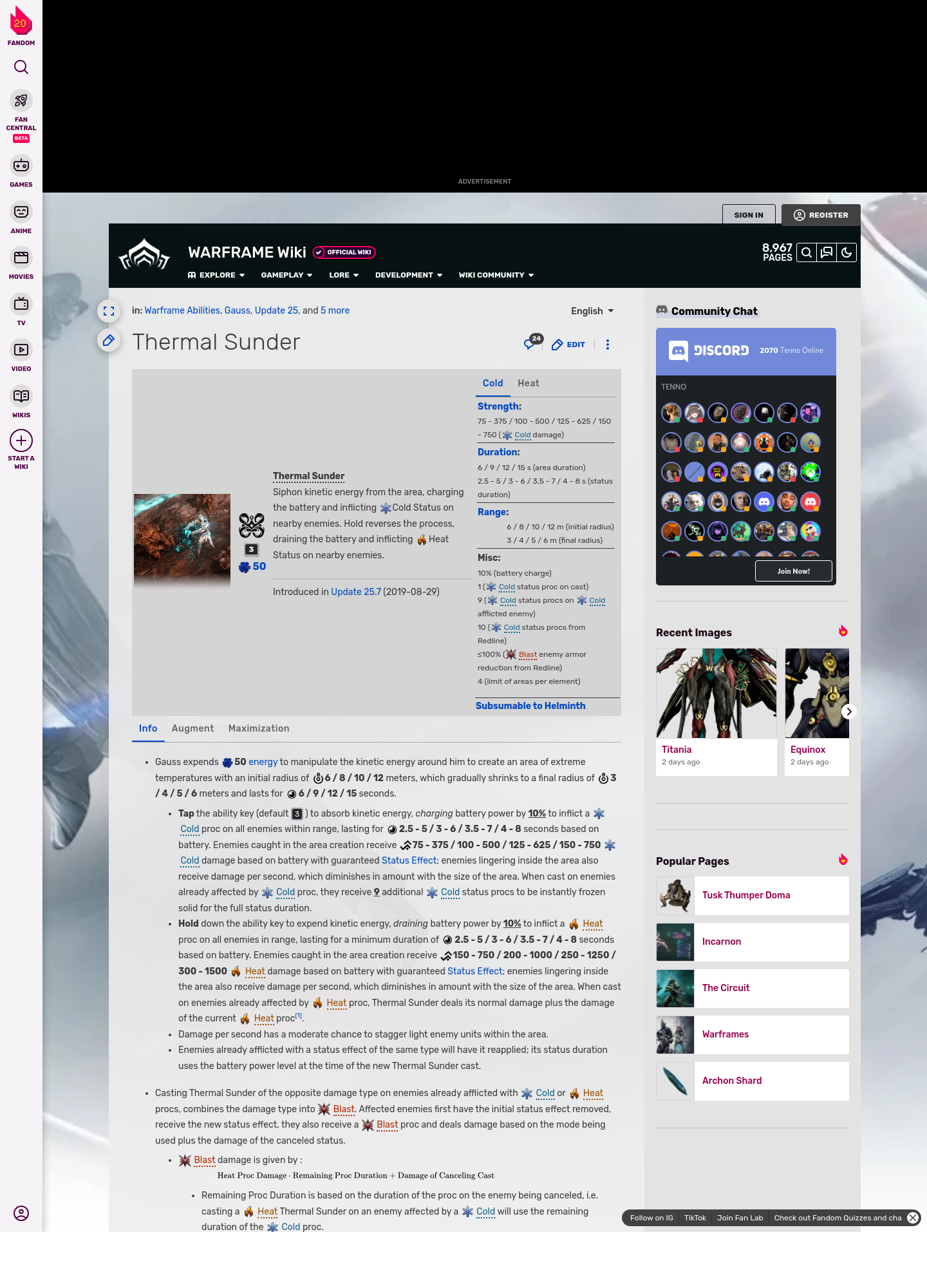
Task: Expand the '5 more' categories link
Action: (x=335, y=310)
